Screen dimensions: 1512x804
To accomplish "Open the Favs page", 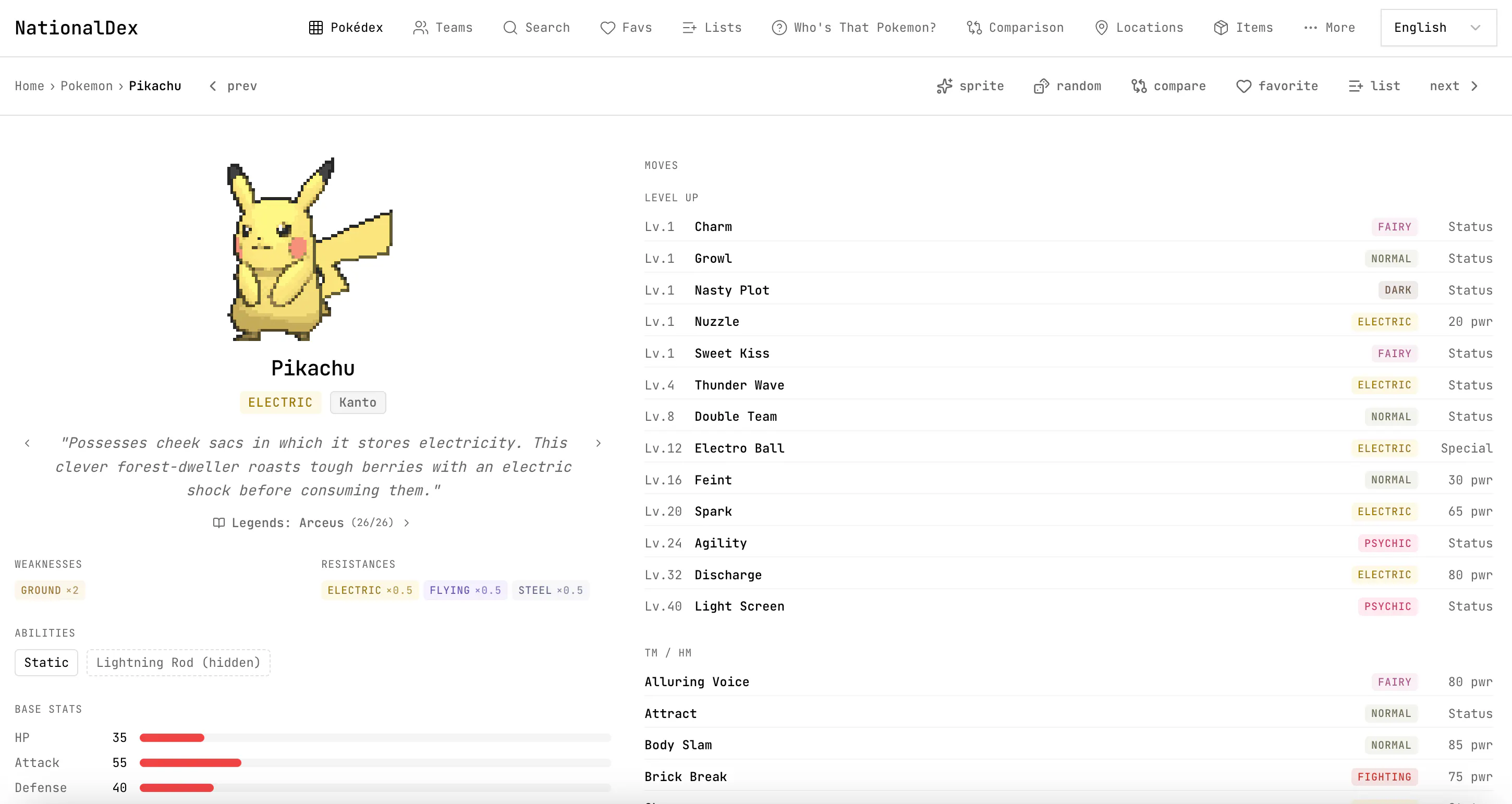I will pyautogui.click(x=626, y=28).
